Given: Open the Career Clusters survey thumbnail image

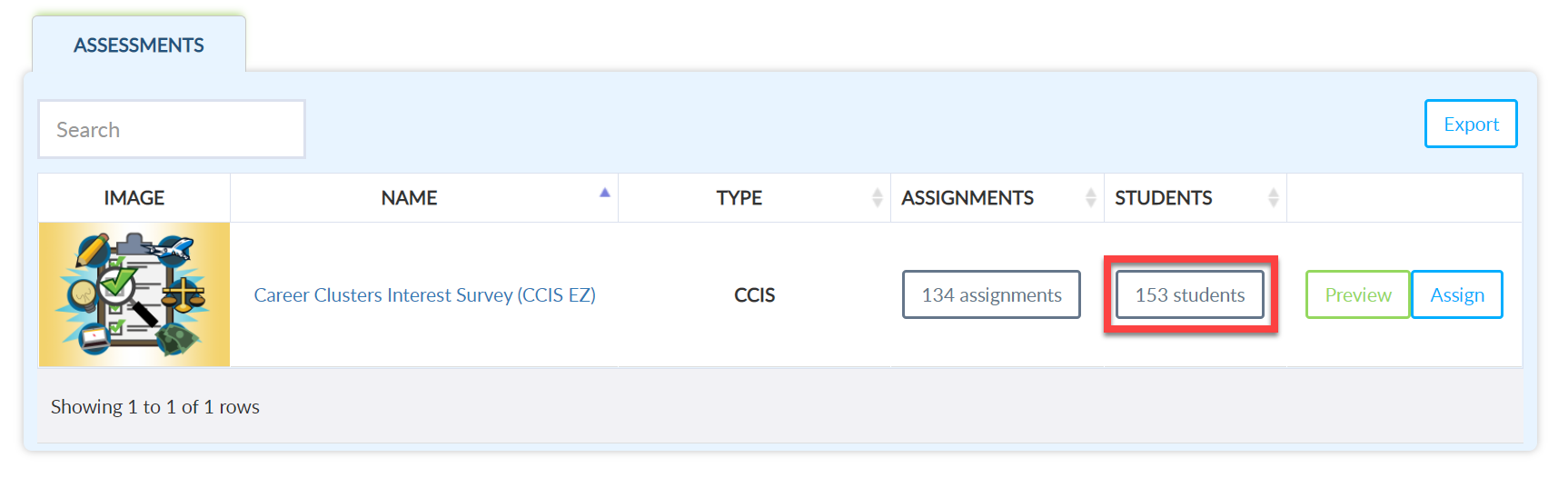Looking at the screenshot, I should point(134,294).
